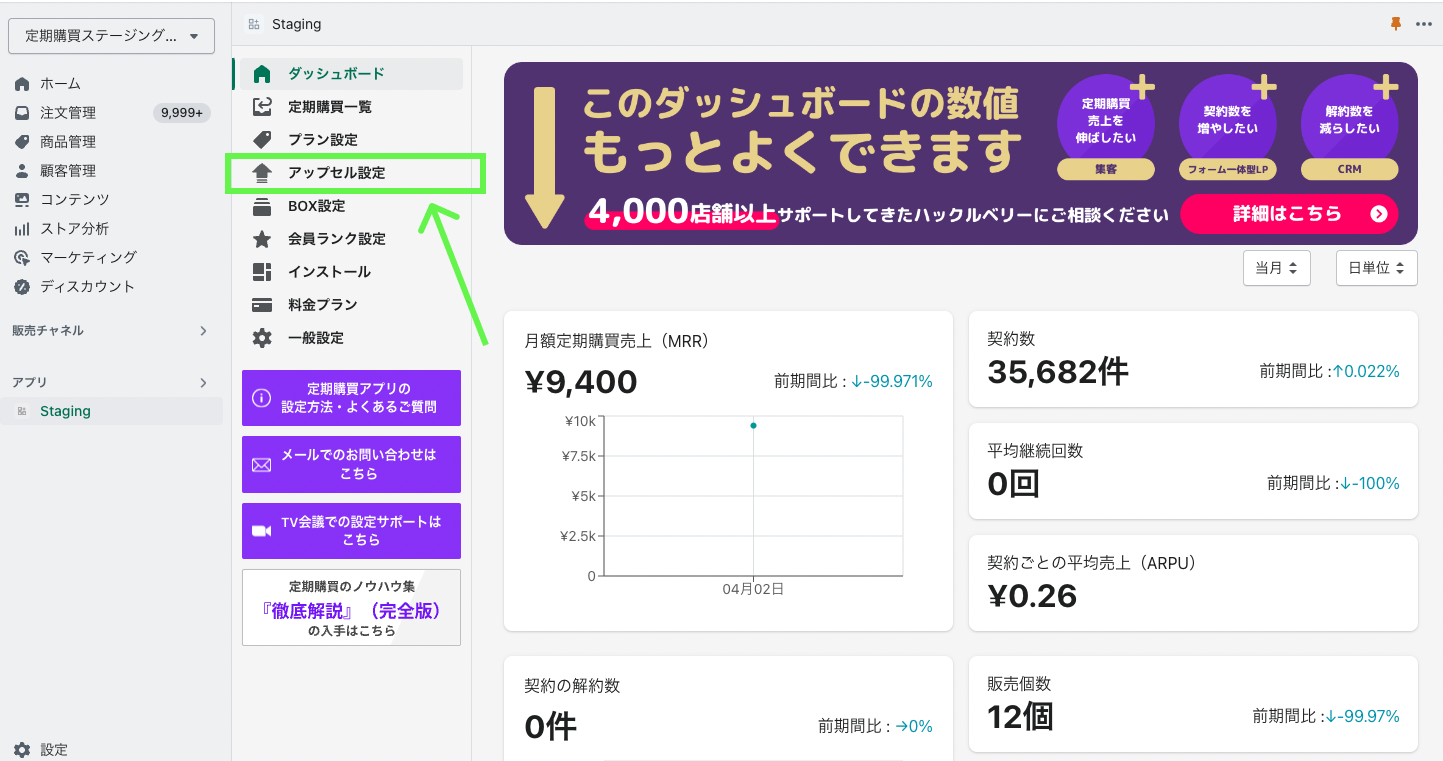Open the 当月 period dropdown
The height and width of the screenshot is (761, 1443).
(x=1277, y=268)
